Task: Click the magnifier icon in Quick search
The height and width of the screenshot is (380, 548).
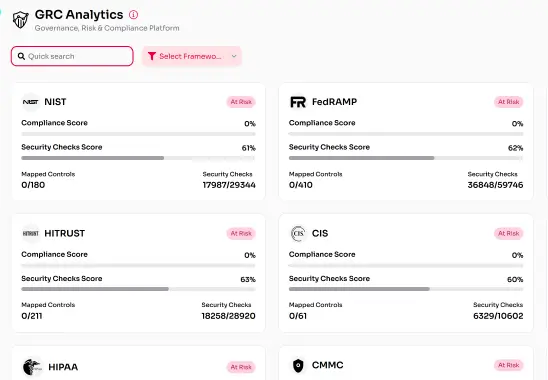Action: tap(21, 56)
